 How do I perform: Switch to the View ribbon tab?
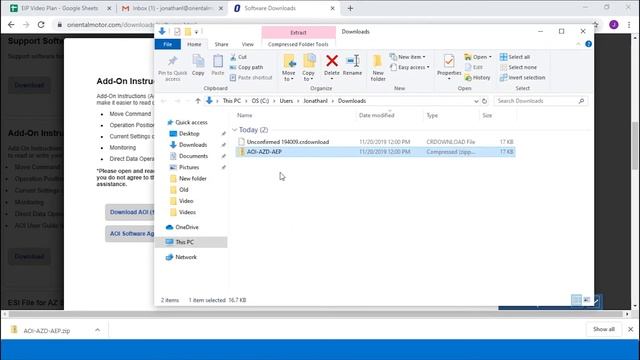tap(248, 44)
